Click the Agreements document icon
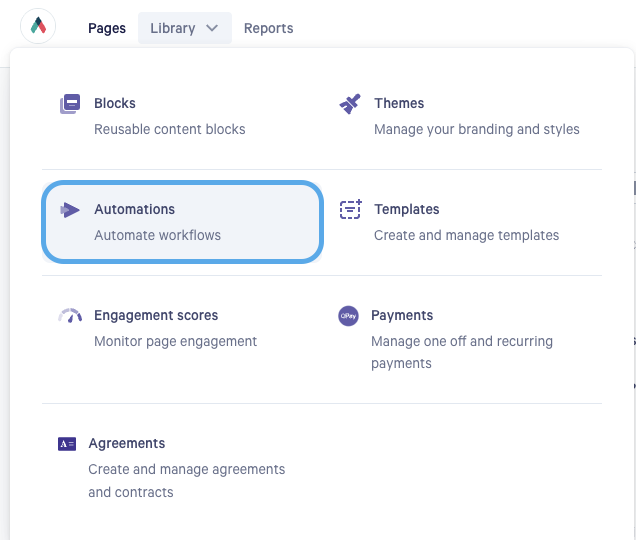Screen dimensions: 636x540 [67, 444]
